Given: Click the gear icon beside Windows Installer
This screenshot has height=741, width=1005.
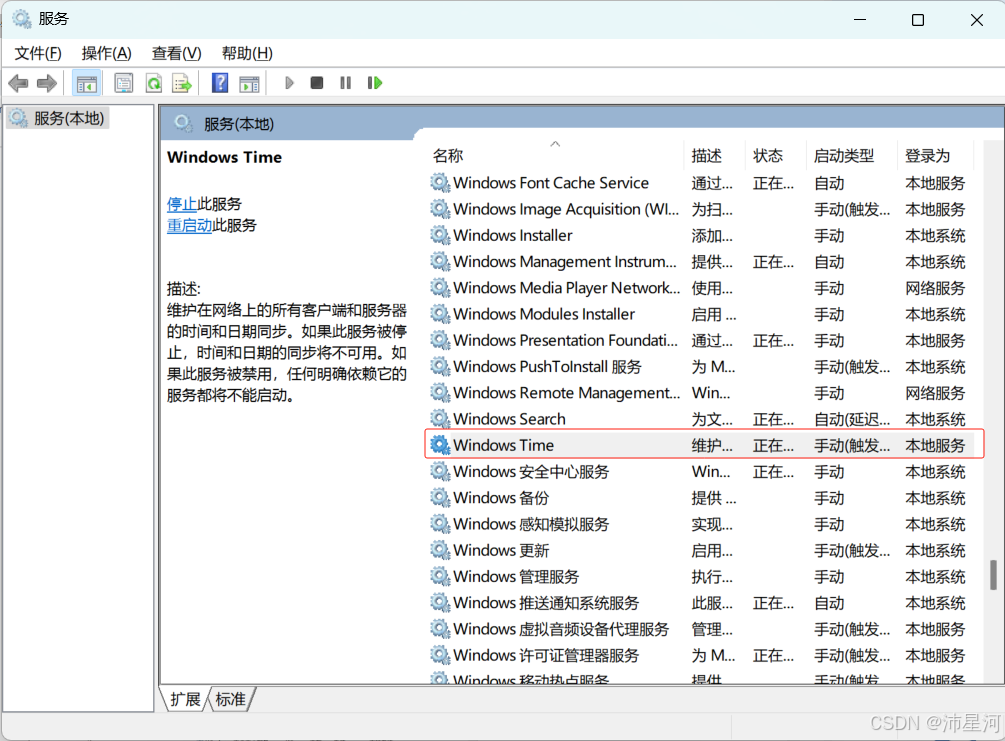Looking at the screenshot, I should 440,235.
